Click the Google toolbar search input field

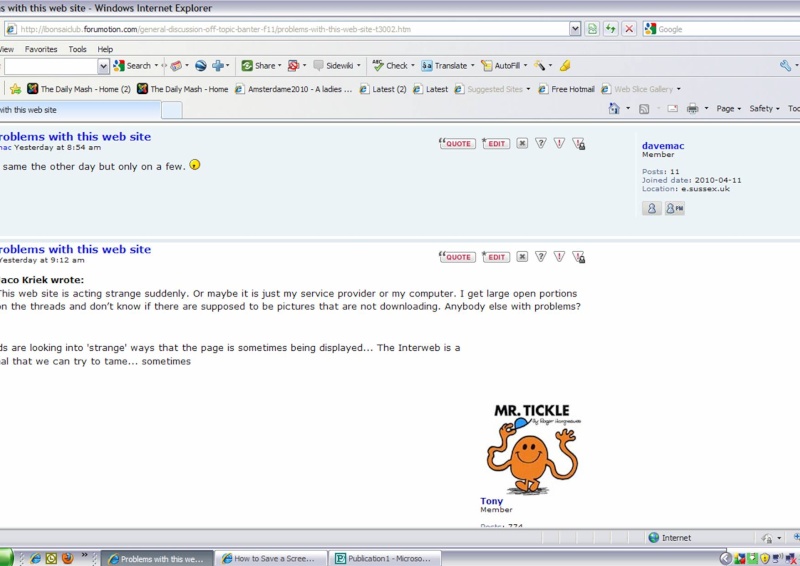(x=51, y=66)
